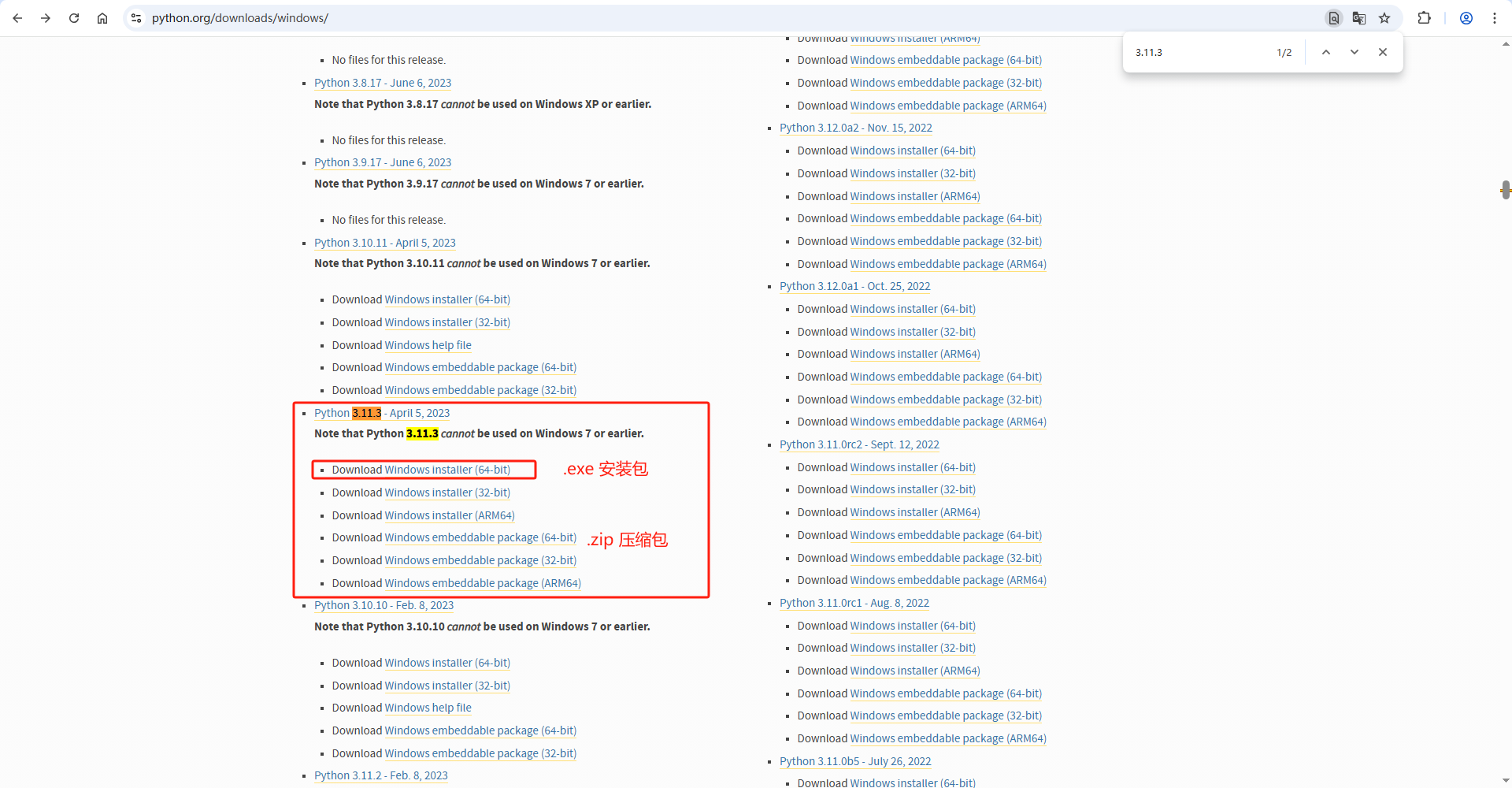Download Python 3.12.0a2 embeddable package (64-bit)
The image size is (1512, 788).
946,218
